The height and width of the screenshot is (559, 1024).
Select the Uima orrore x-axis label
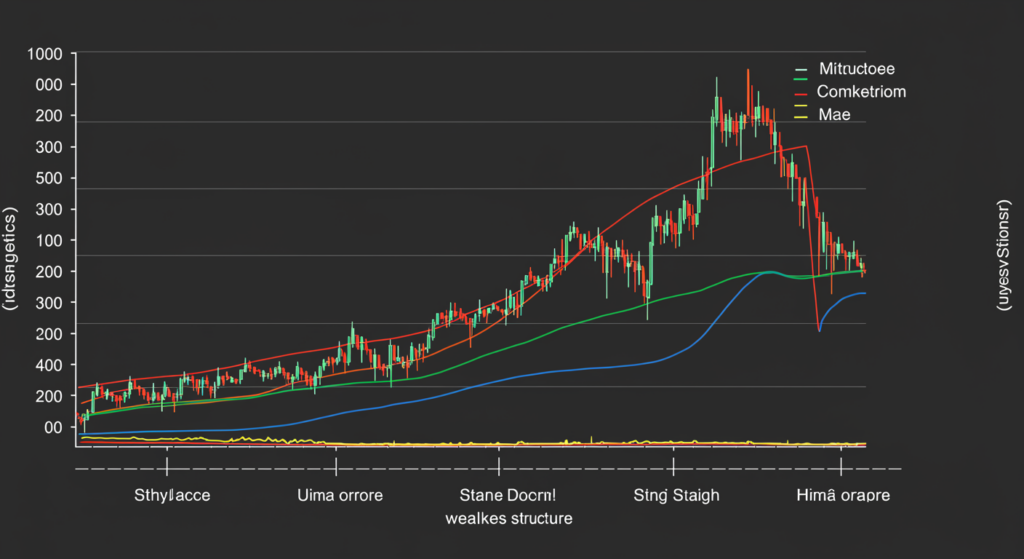pyautogui.click(x=340, y=495)
